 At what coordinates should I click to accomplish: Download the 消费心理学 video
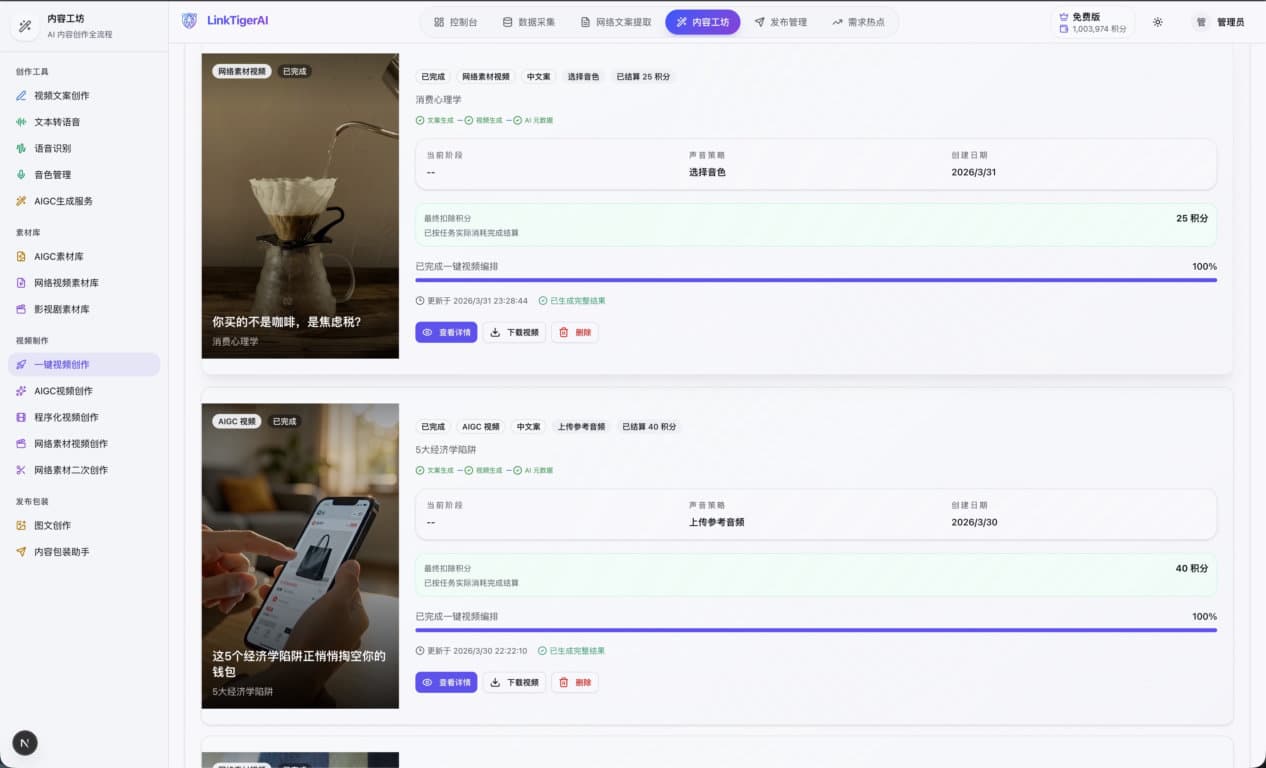point(514,333)
